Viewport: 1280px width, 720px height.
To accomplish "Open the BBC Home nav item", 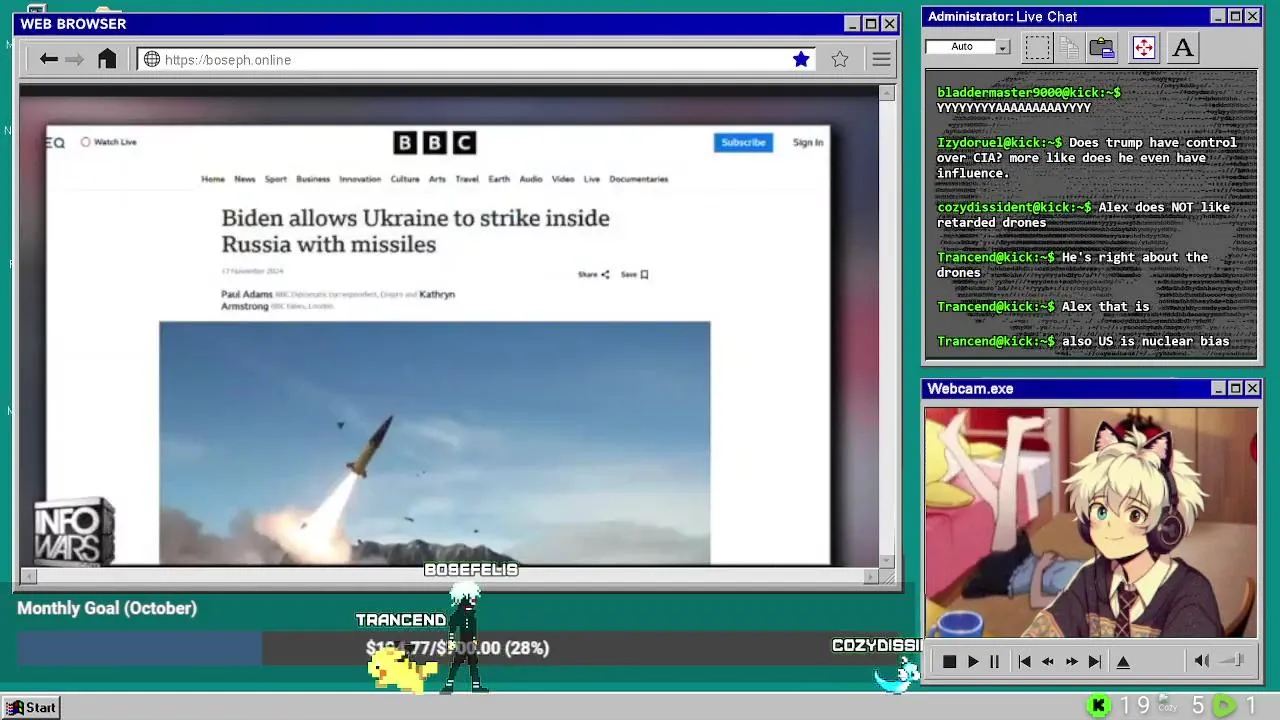I will click(x=213, y=179).
